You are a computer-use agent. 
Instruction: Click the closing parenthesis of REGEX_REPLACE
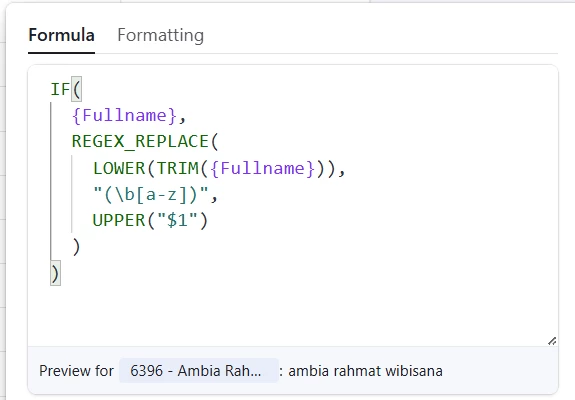tap(76, 247)
